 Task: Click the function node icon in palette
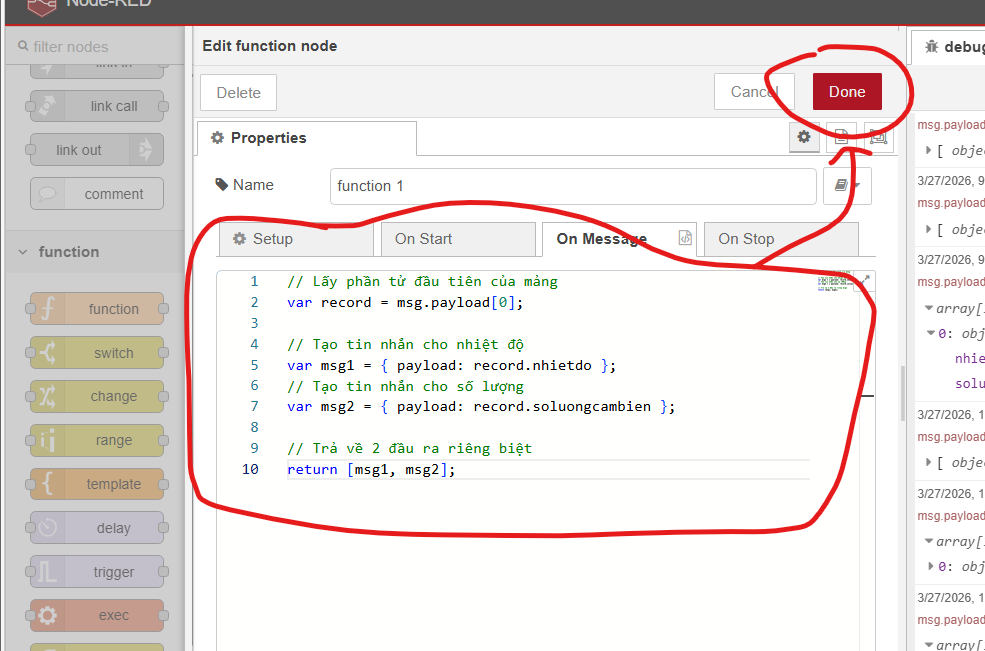47,309
